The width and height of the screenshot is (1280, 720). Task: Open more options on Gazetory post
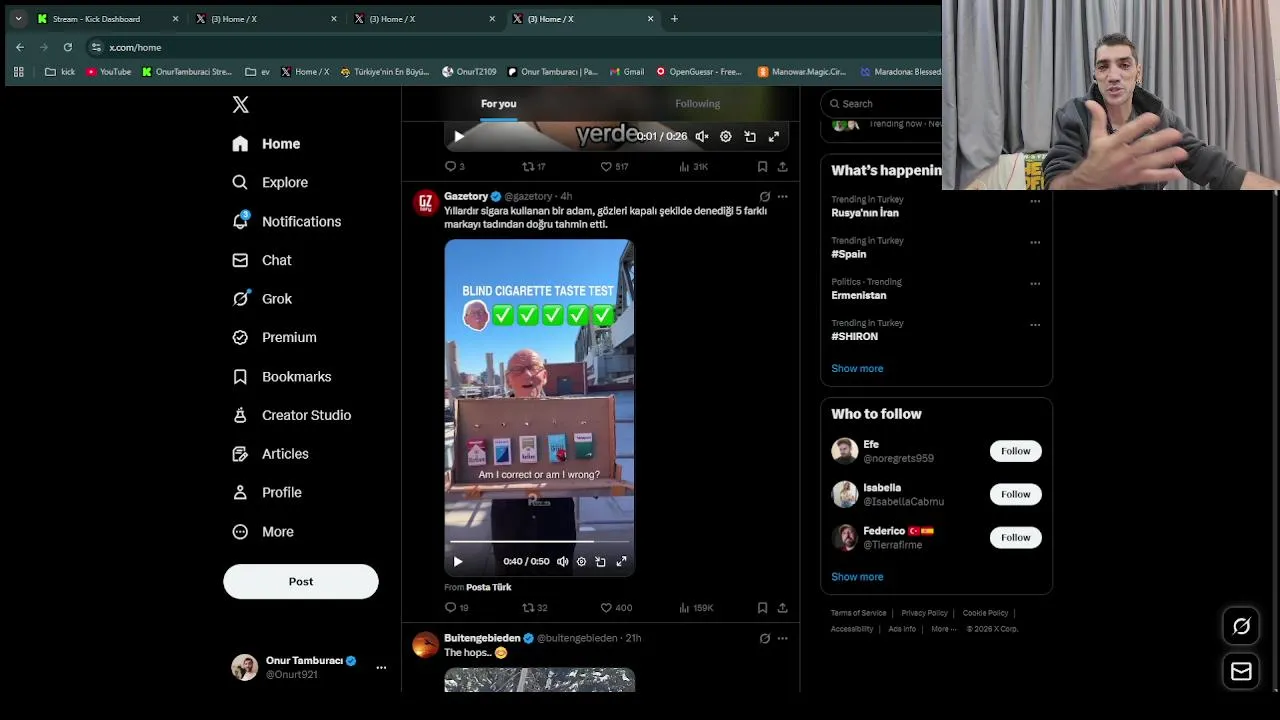pyautogui.click(x=782, y=197)
